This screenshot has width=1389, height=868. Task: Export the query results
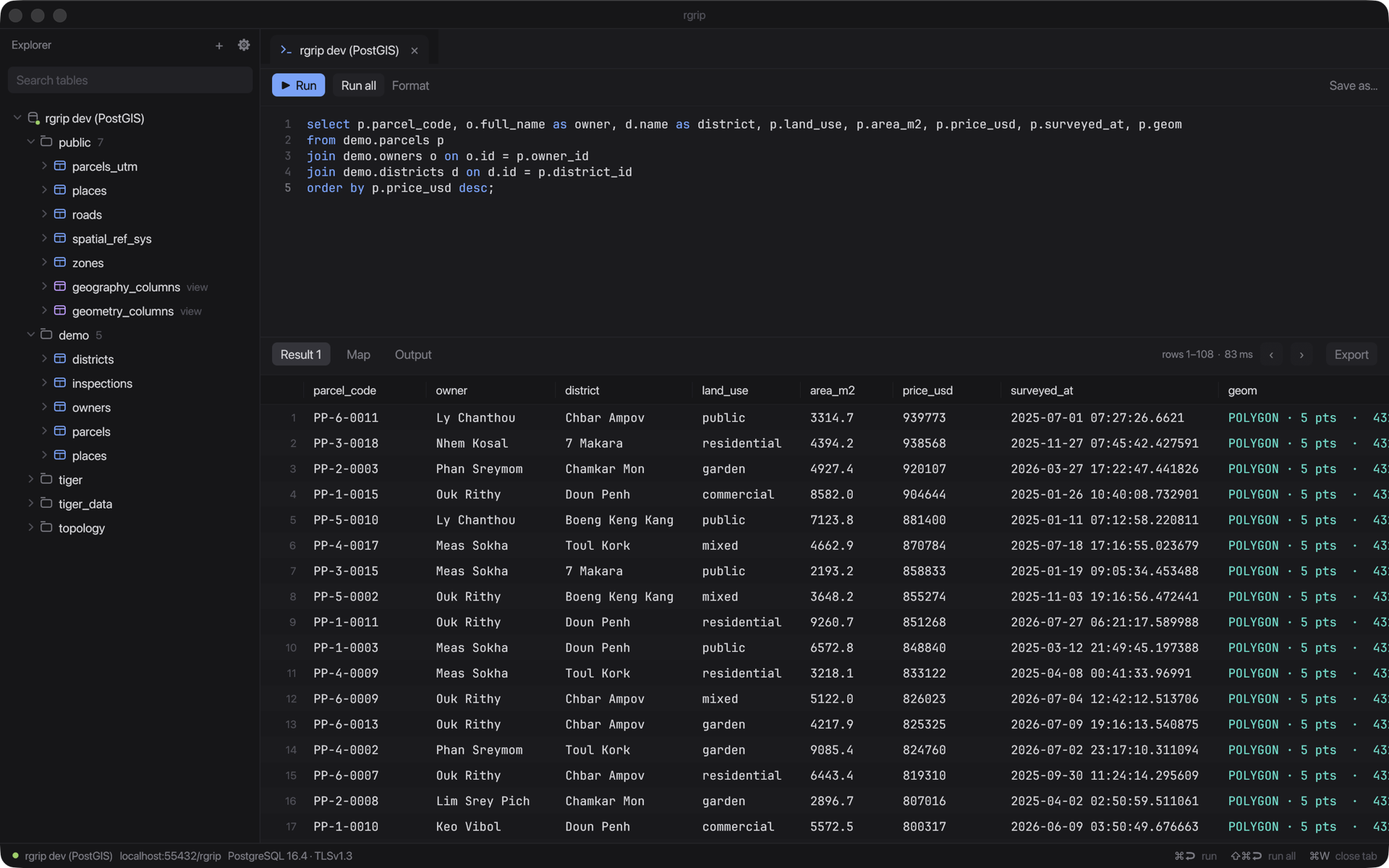pos(1351,354)
